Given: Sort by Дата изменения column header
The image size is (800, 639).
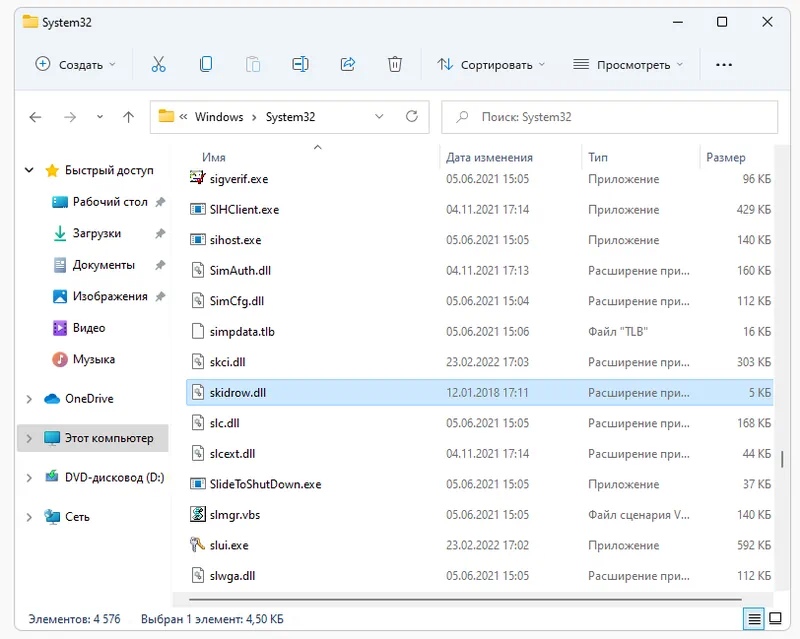Looking at the screenshot, I should coord(489,157).
